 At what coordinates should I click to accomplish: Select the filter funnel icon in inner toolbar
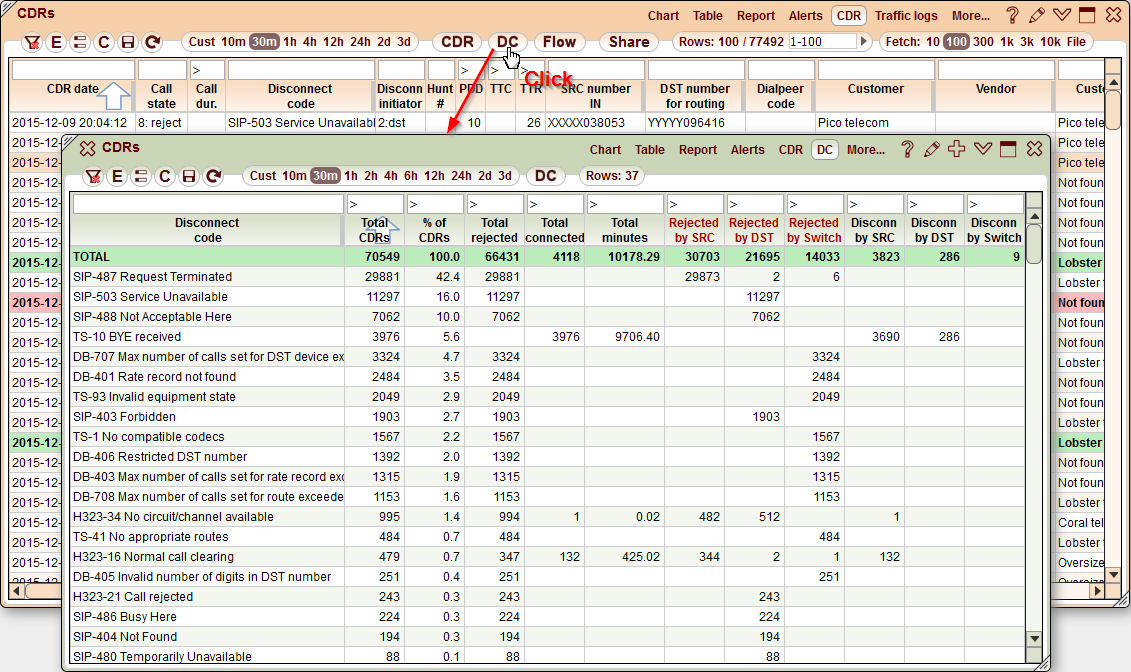click(93, 177)
